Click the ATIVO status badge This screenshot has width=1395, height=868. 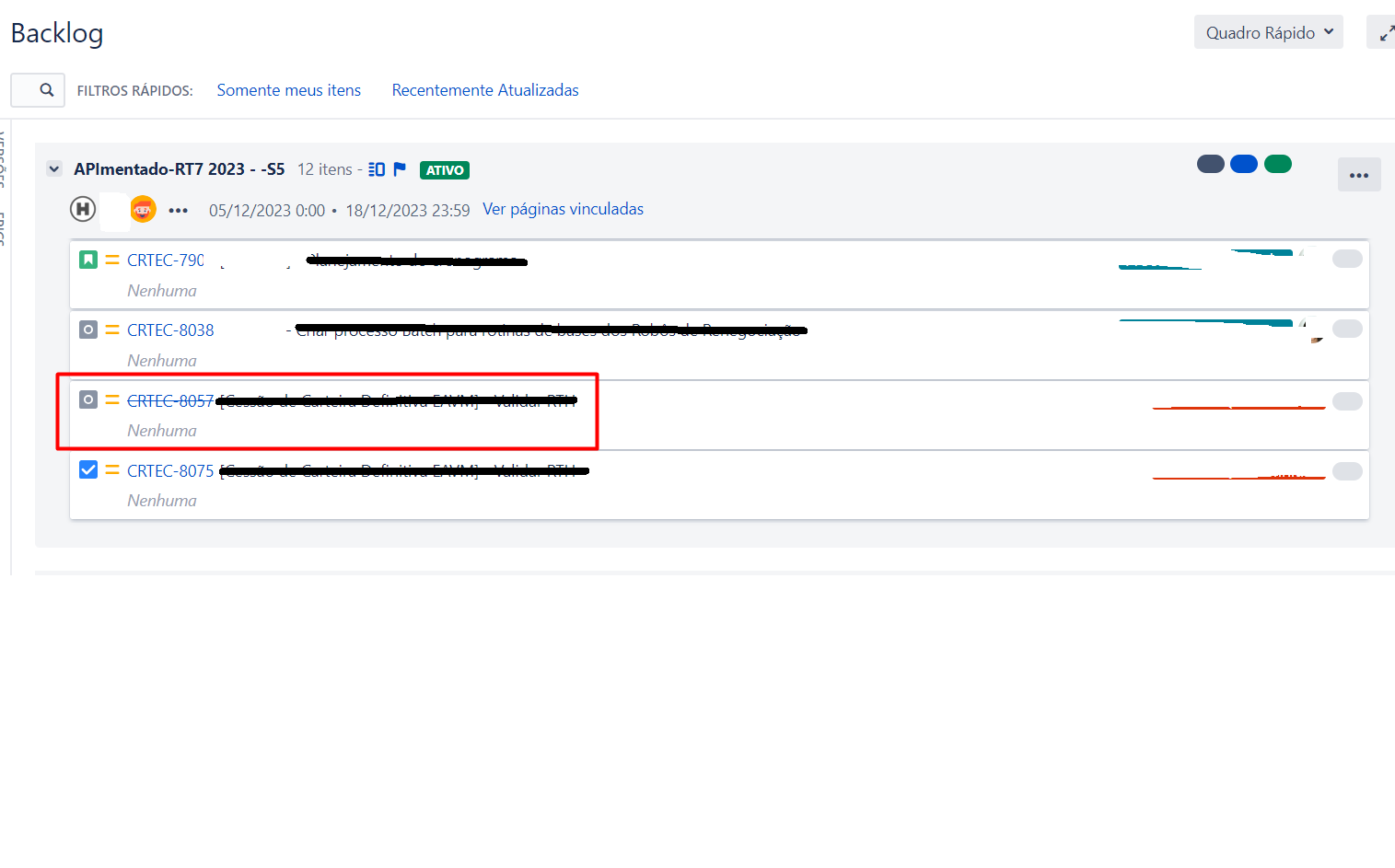(x=445, y=170)
